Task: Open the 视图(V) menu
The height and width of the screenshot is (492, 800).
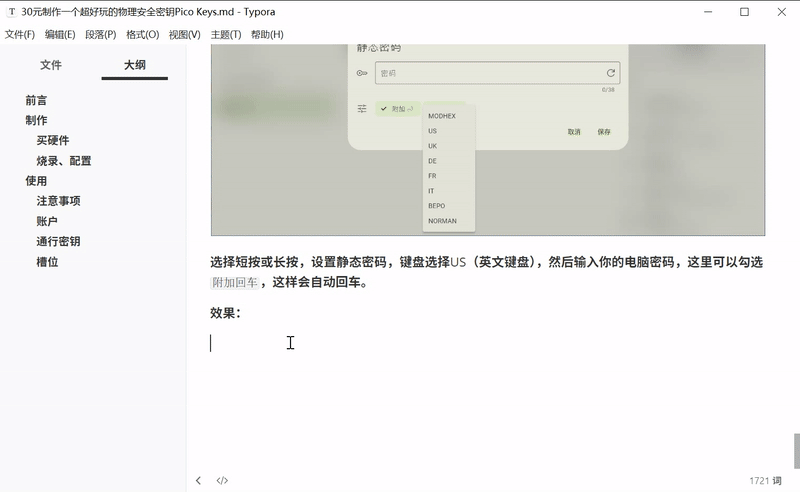Action: [185, 35]
